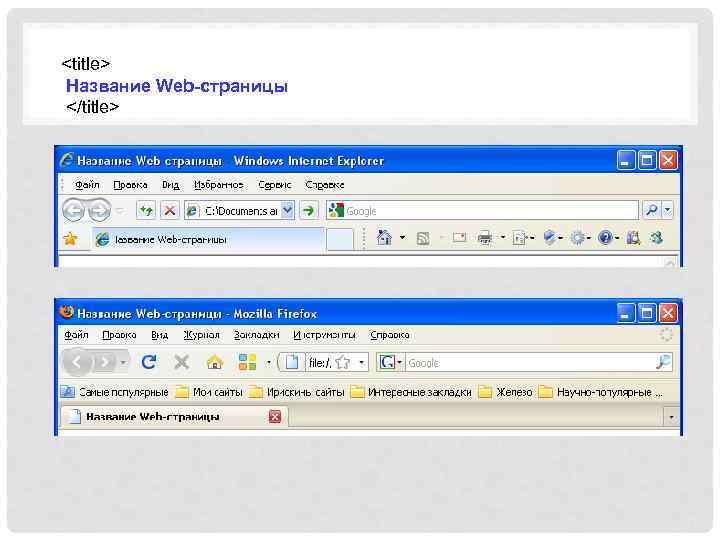Click Internet Explorer address field
Screen dimensions: 720x540
coord(239,211)
